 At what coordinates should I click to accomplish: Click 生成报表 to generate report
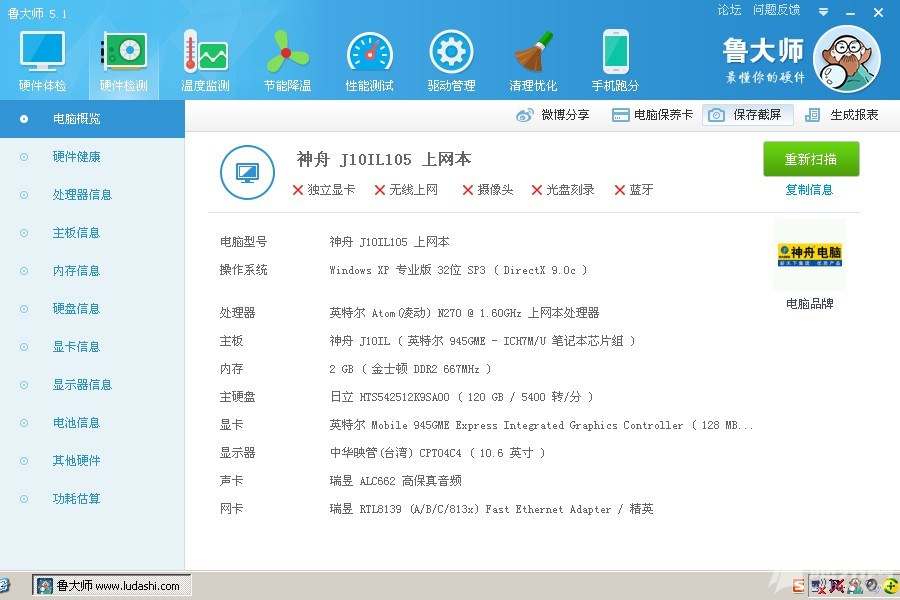[x=842, y=115]
